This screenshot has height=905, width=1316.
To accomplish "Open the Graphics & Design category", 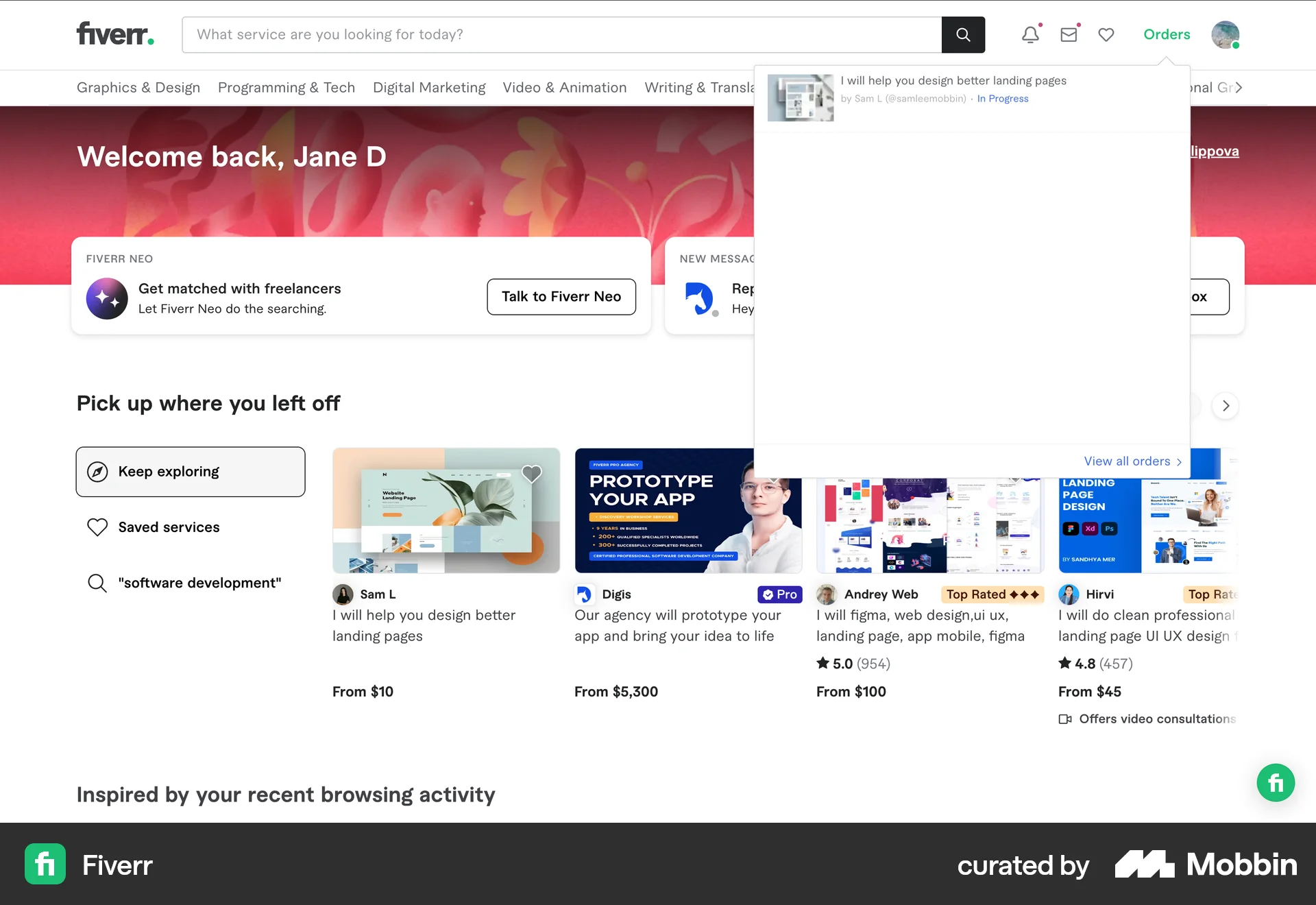I will tap(138, 87).
